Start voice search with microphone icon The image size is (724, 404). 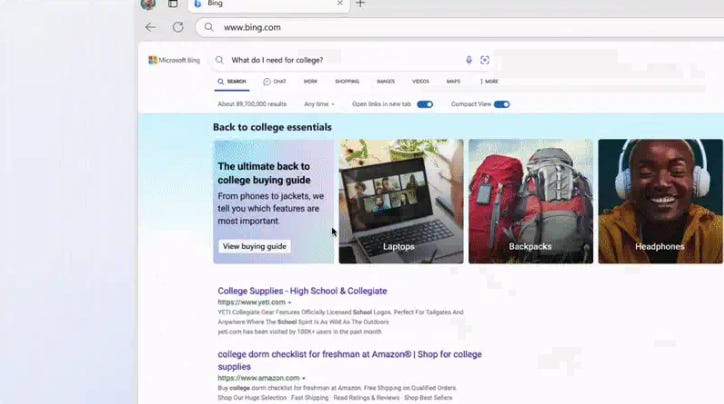tap(469, 60)
